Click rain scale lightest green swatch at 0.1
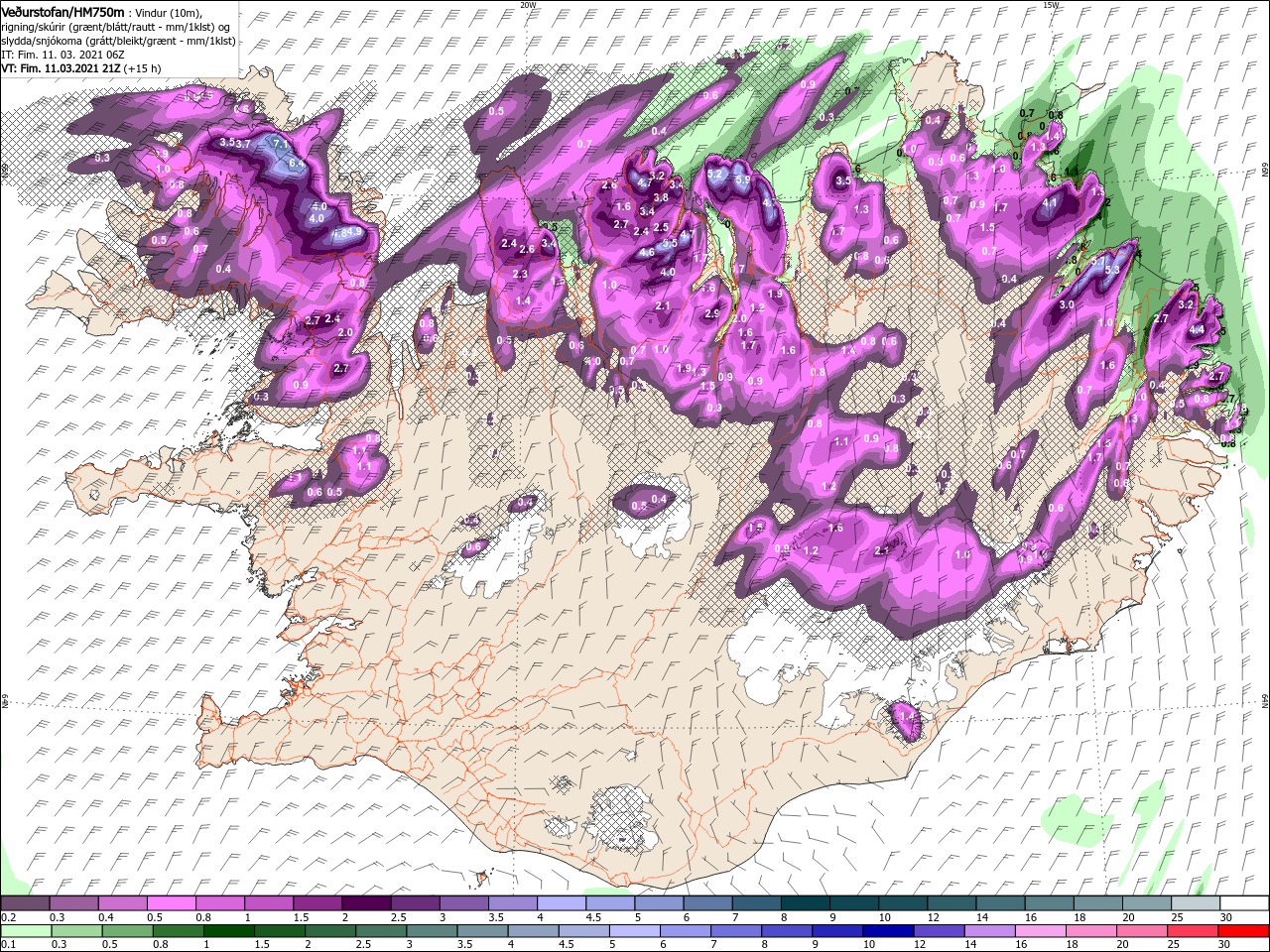Screen dimensions: 1270x952 [x=25, y=931]
